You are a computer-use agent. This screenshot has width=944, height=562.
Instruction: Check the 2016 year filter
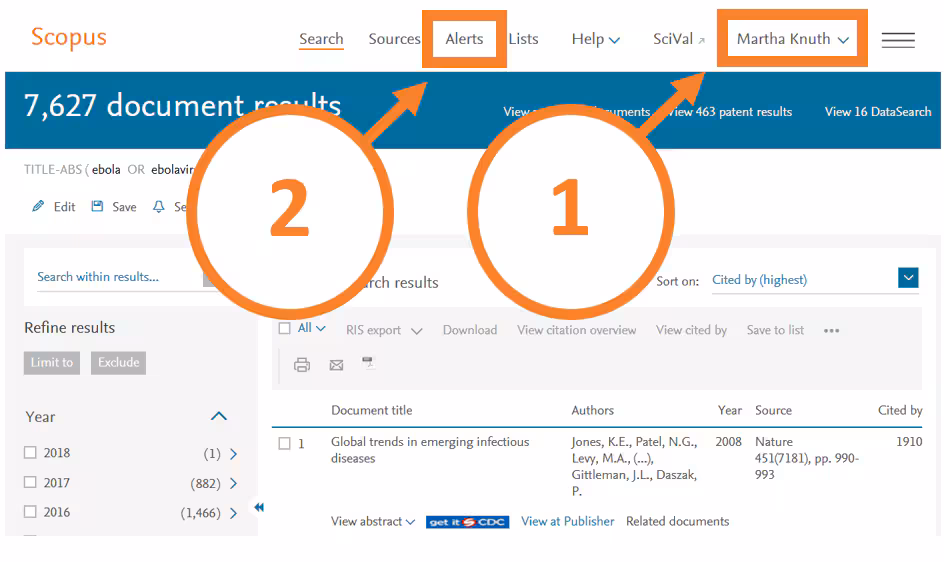coord(30,511)
